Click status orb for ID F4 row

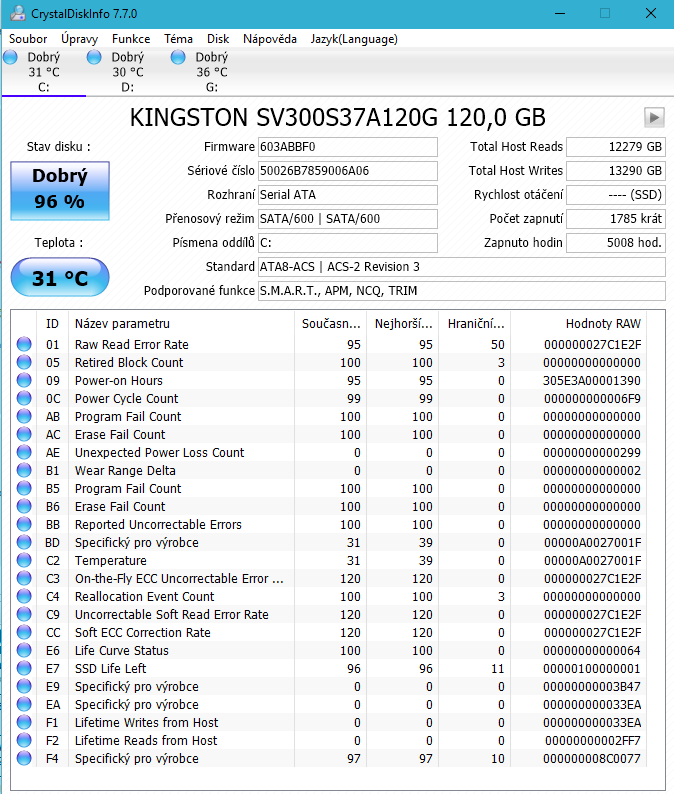[24, 759]
